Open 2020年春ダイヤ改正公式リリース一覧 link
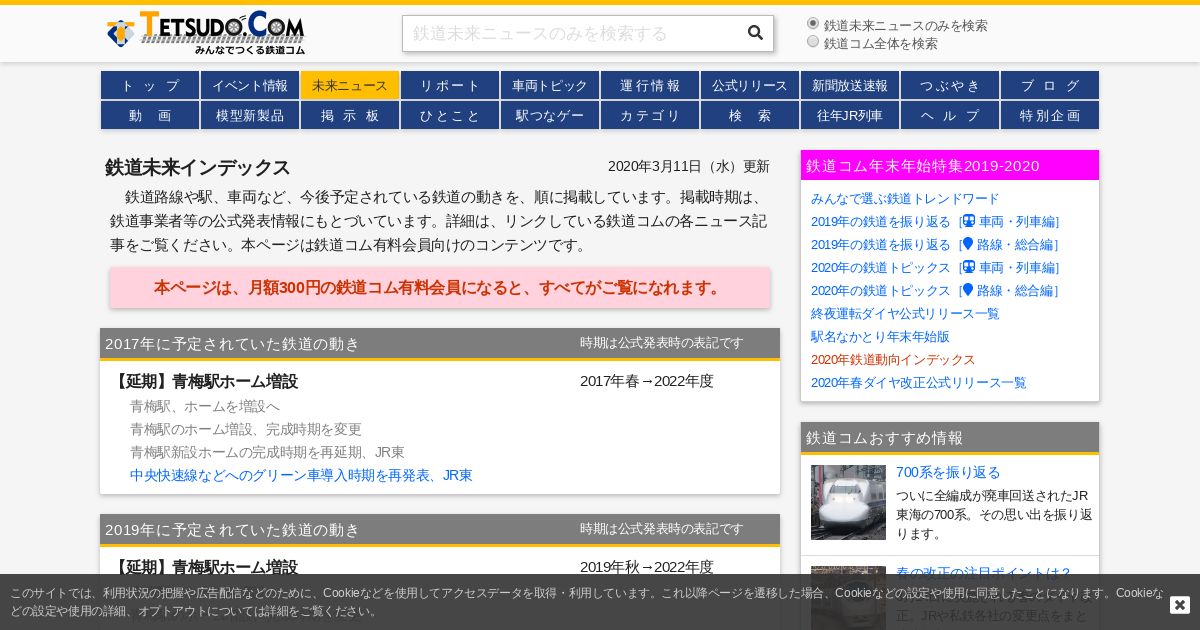This screenshot has height=630, width=1200. coord(918,382)
